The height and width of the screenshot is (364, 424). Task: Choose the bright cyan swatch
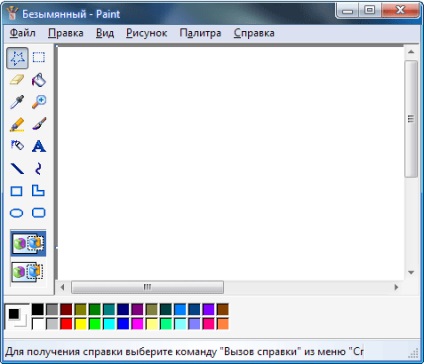pos(109,324)
